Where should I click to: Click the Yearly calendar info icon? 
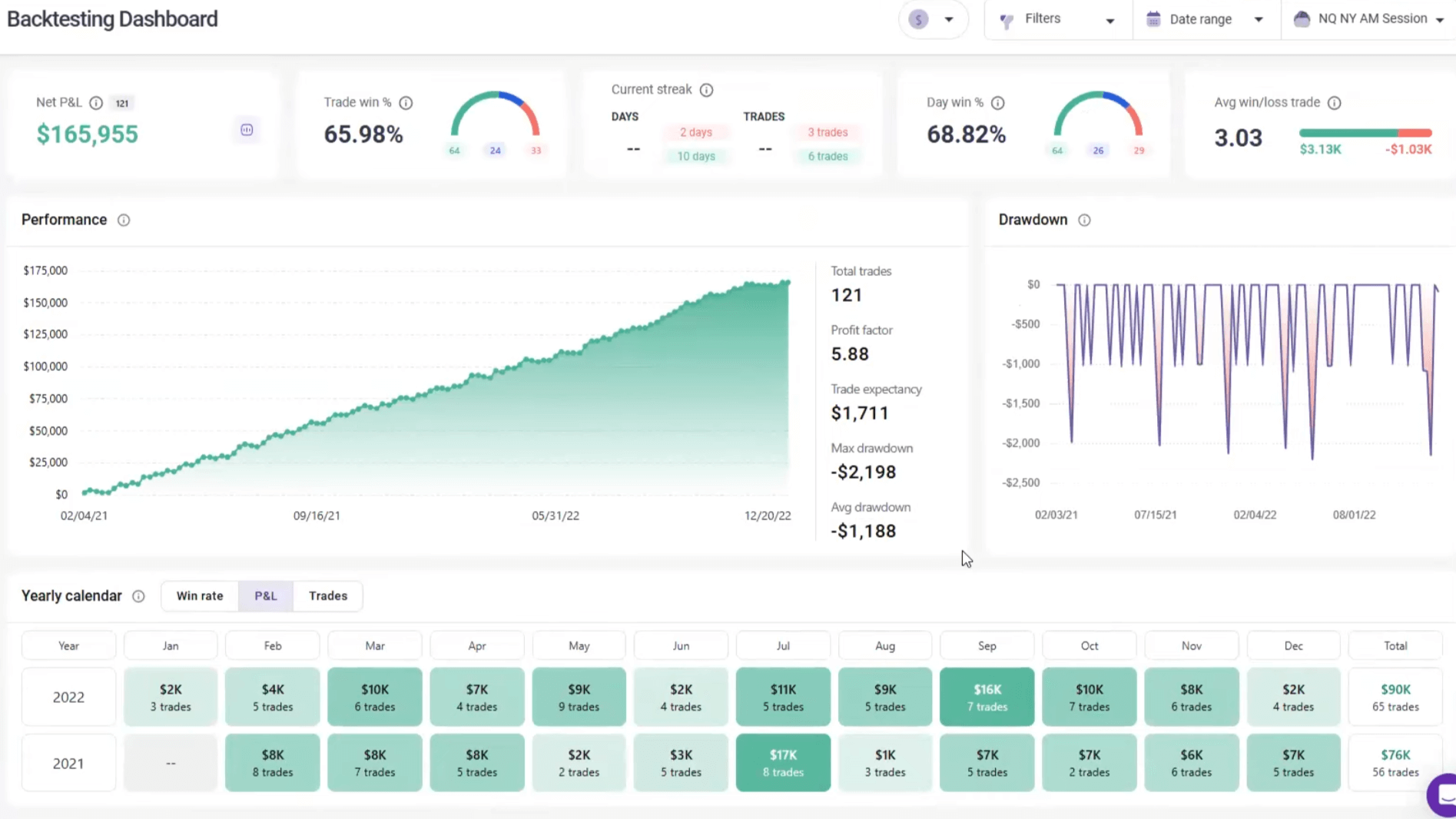click(138, 596)
